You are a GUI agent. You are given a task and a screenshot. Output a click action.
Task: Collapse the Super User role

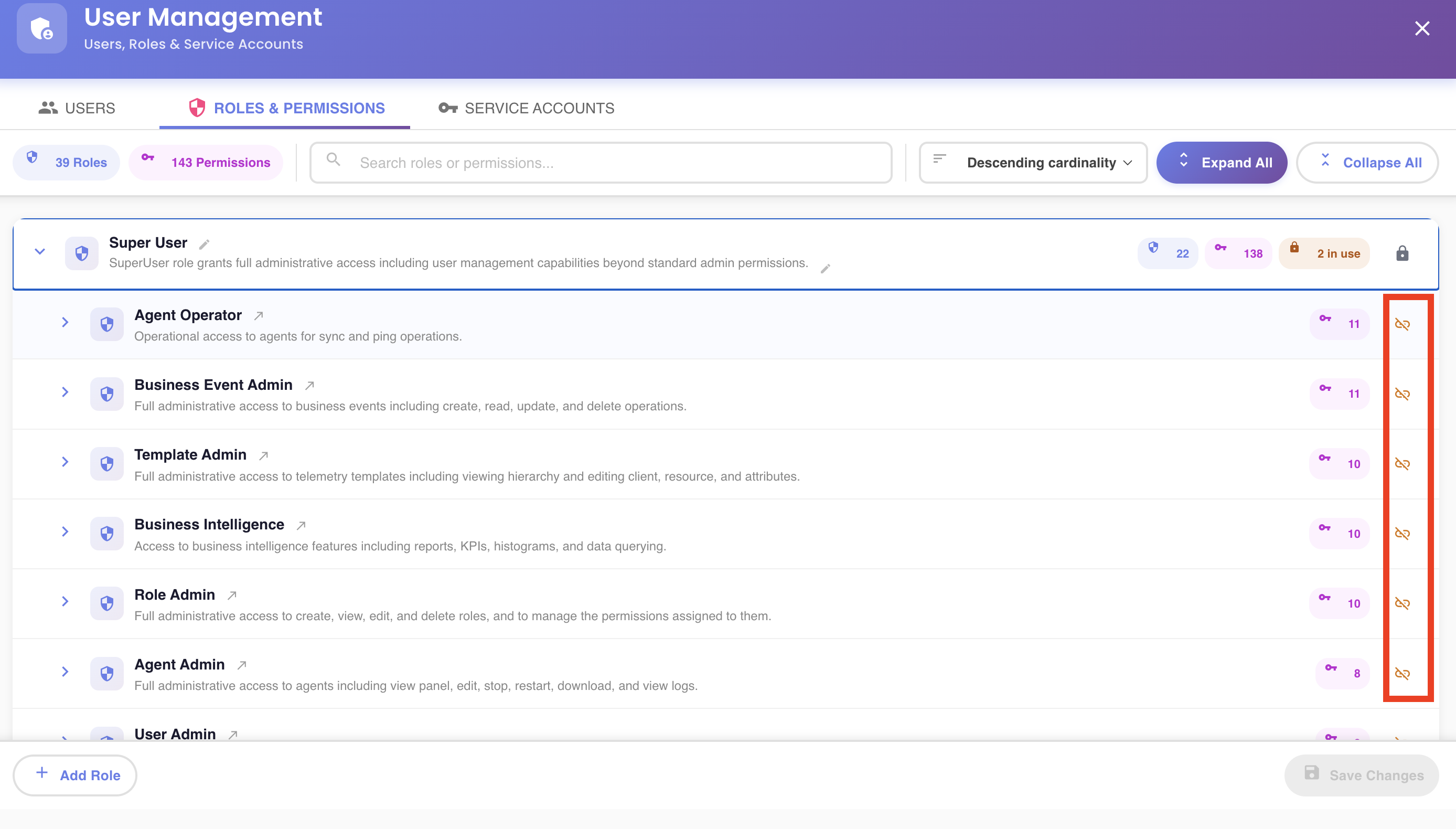click(x=40, y=252)
